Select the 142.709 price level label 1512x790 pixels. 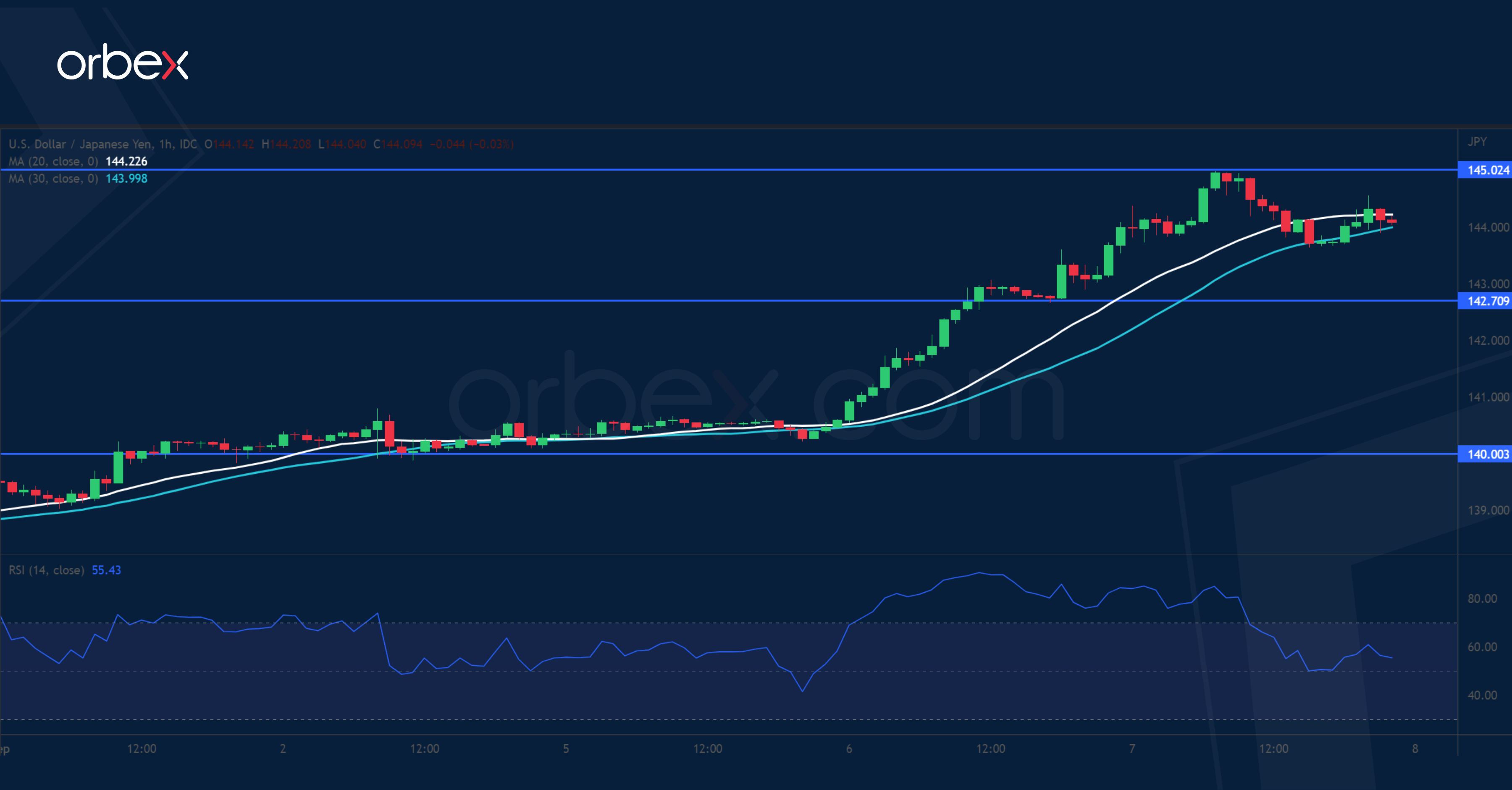click(1474, 301)
